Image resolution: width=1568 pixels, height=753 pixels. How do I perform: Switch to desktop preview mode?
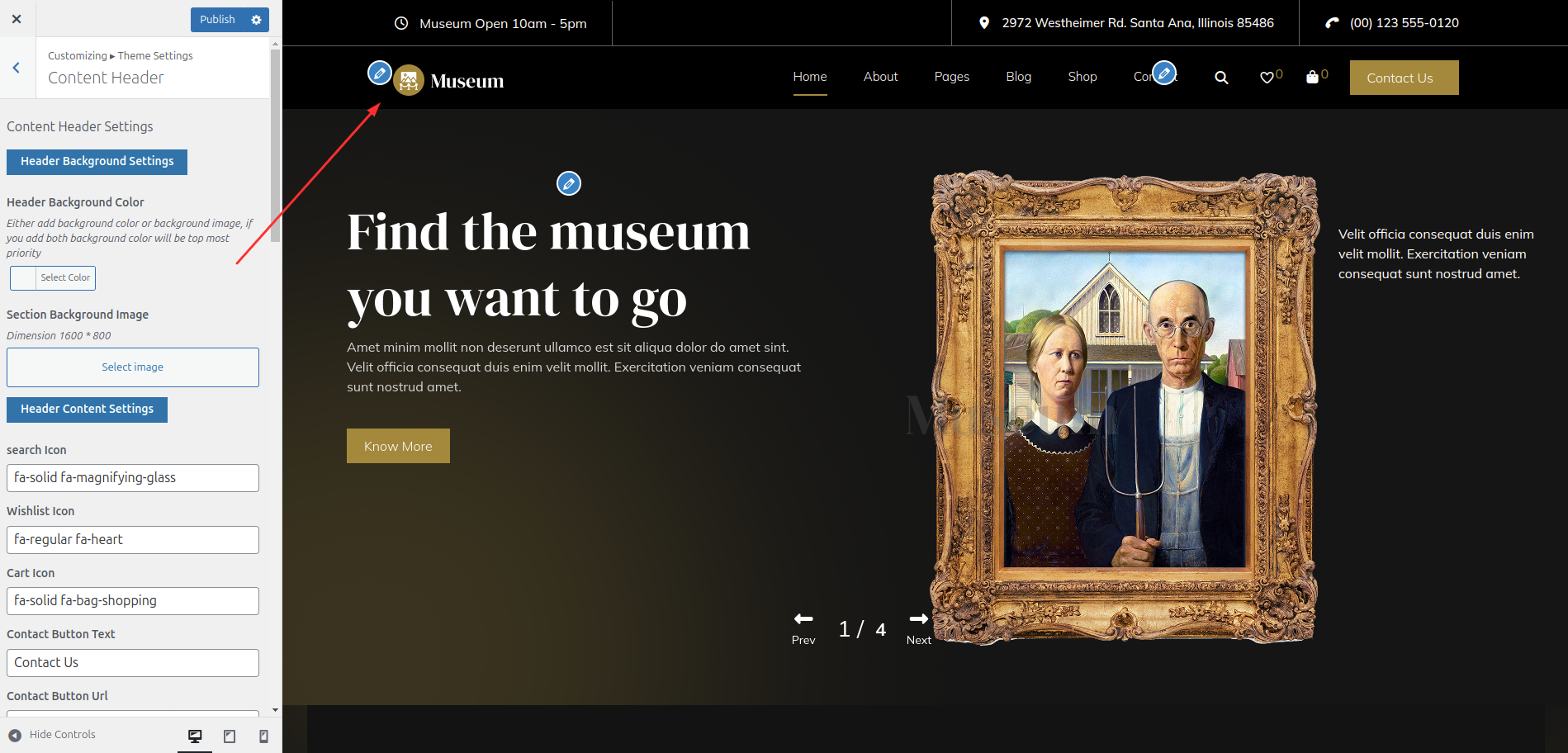click(195, 736)
